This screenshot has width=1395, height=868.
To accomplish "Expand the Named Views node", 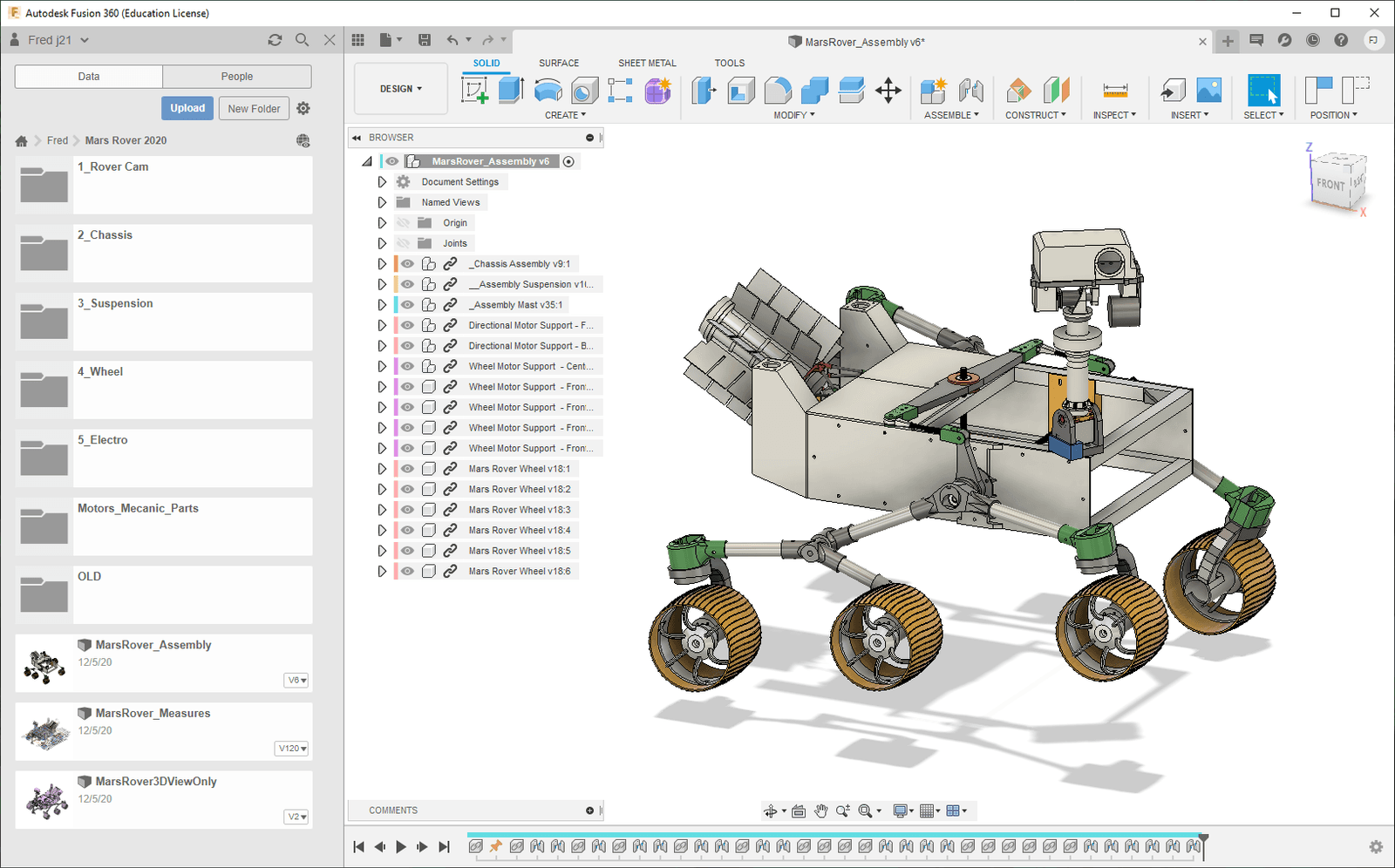I will click(382, 202).
